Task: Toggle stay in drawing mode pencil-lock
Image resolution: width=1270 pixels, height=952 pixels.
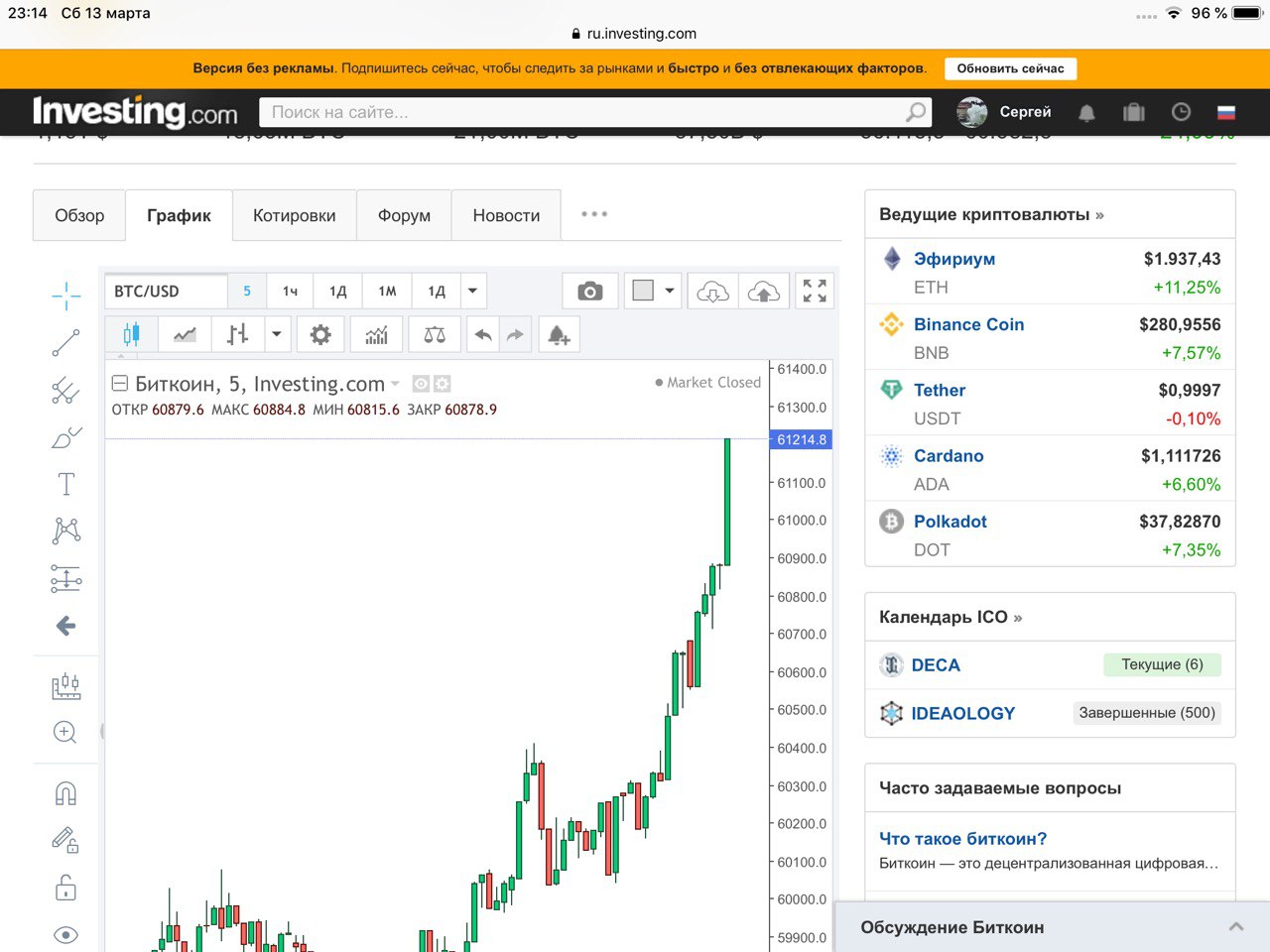Action: tap(65, 841)
